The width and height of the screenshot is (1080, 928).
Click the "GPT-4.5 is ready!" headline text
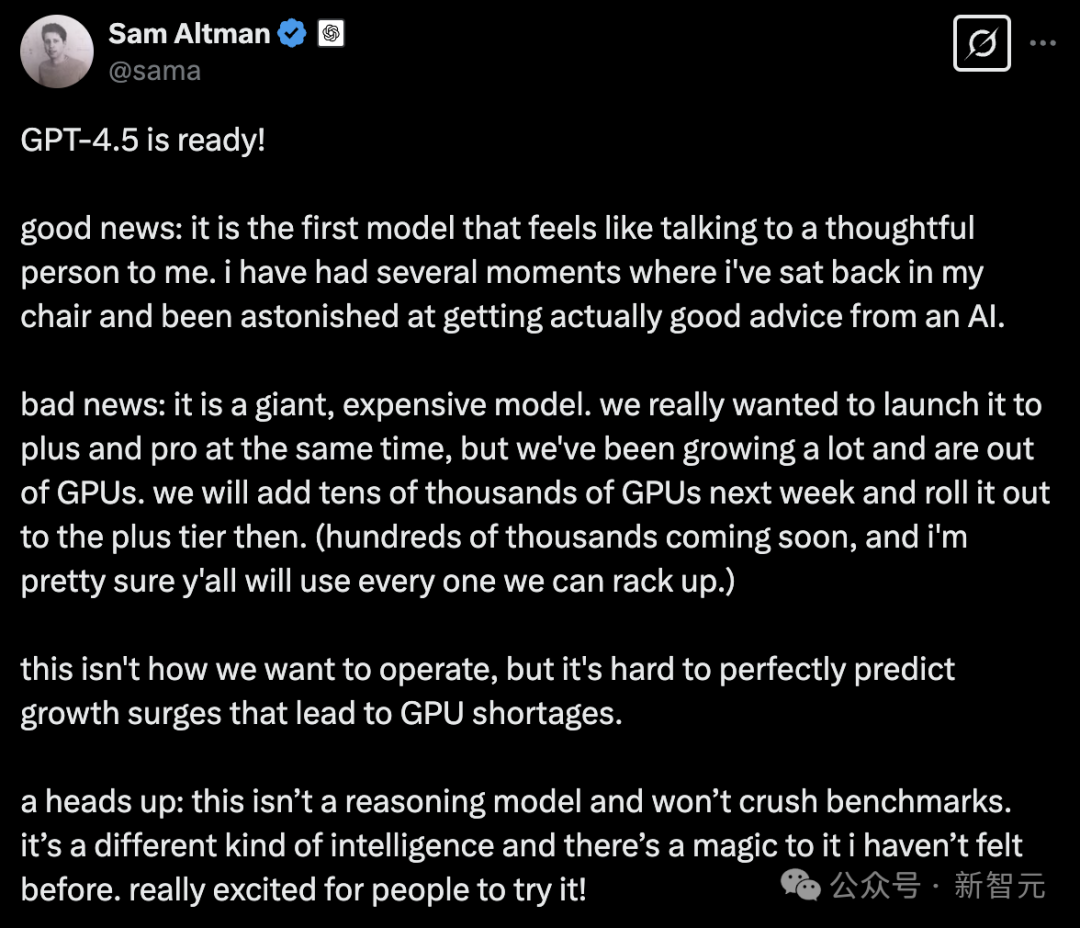143,141
